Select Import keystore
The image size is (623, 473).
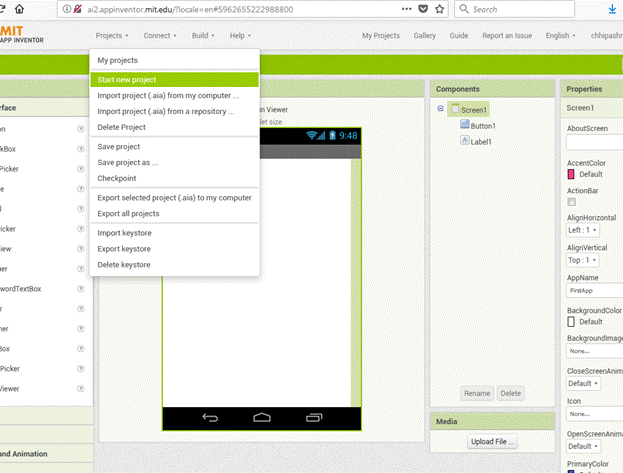pyautogui.click(x=174, y=233)
